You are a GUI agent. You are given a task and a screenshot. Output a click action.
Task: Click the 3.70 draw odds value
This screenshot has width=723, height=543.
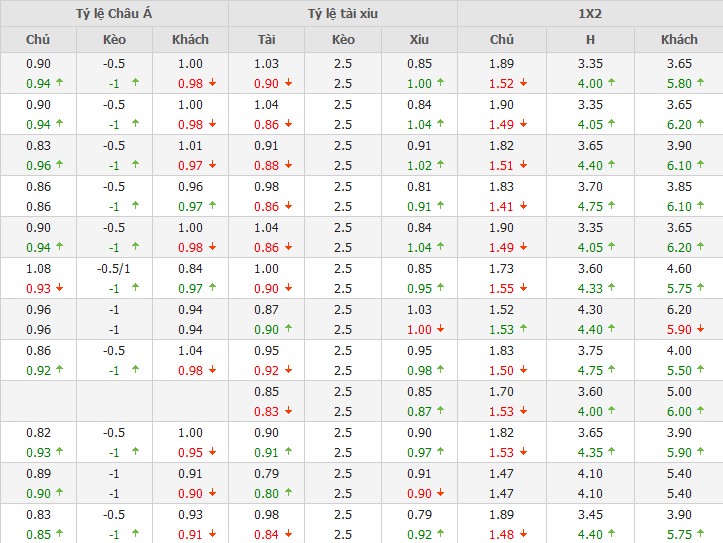pyautogui.click(x=590, y=186)
